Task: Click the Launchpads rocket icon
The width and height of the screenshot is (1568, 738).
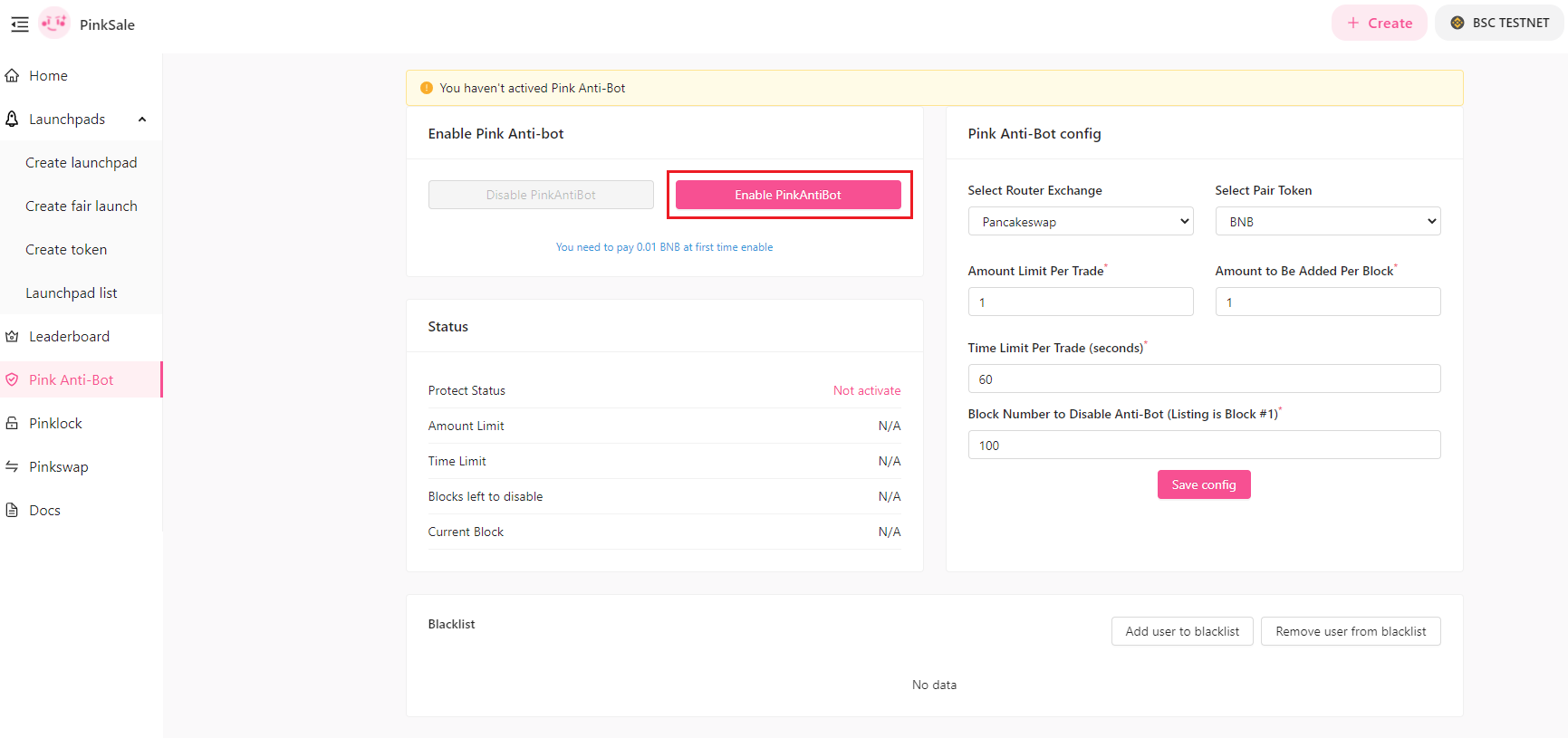Action: pyautogui.click(x=12, y=119)
